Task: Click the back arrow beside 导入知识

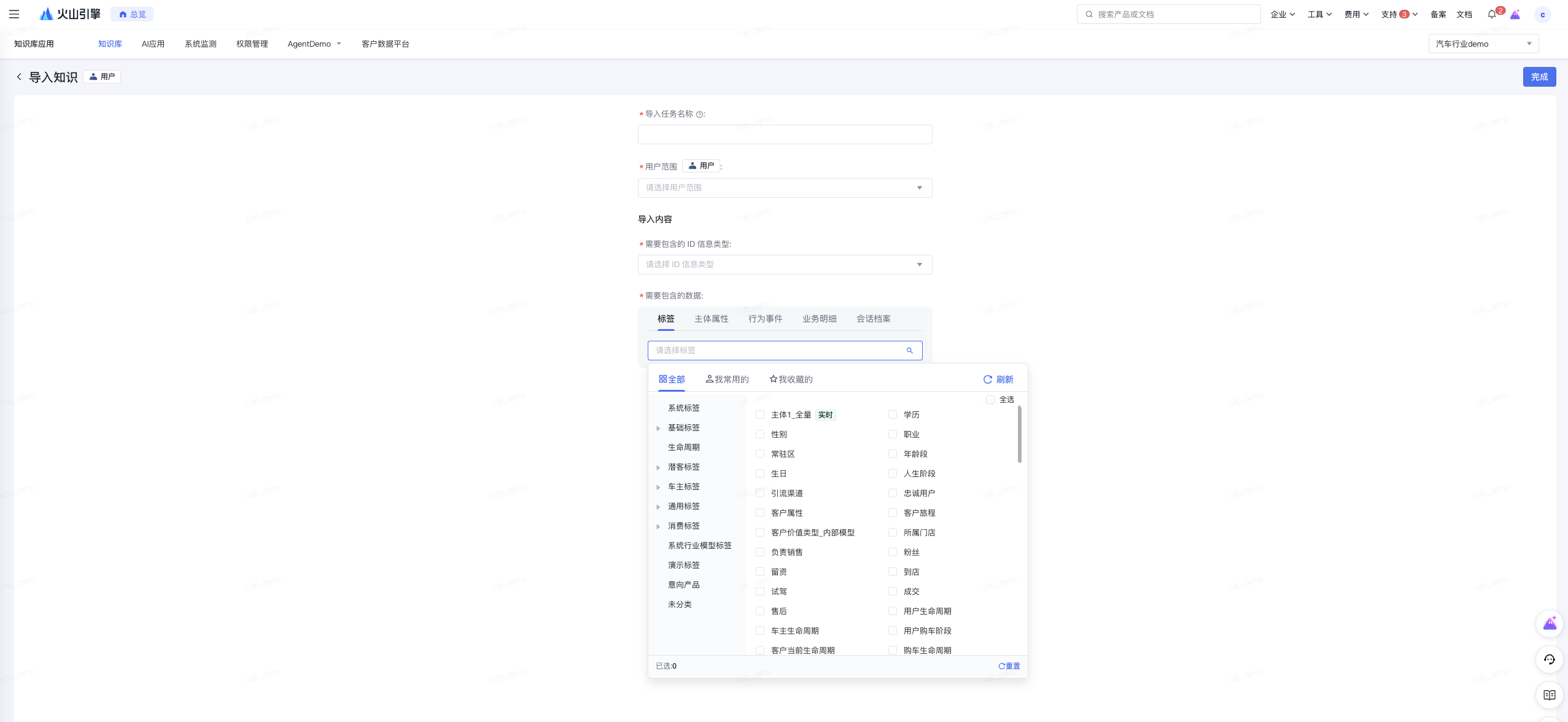Action: point(19,77)
